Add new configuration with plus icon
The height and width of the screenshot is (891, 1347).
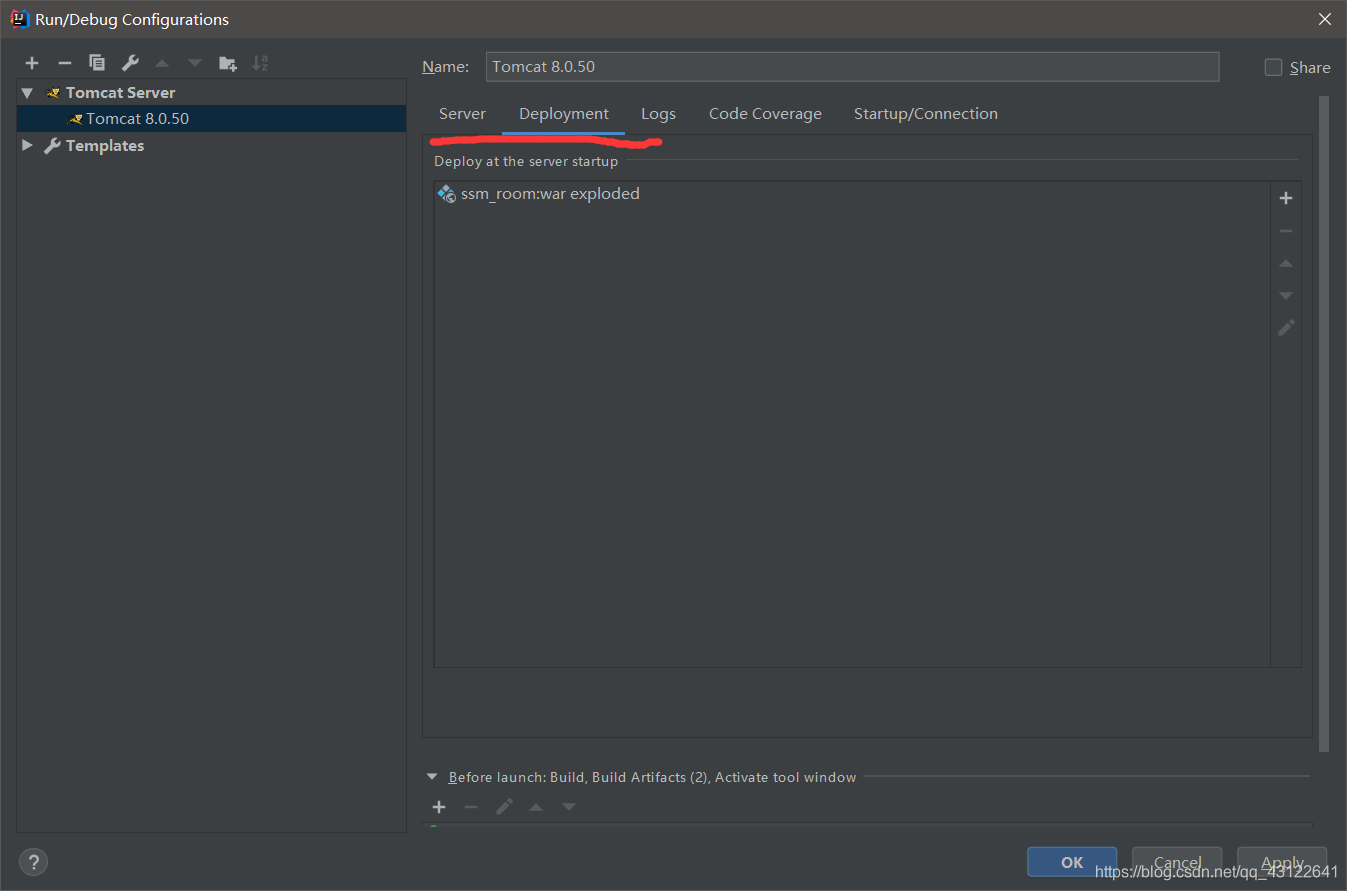click(x=32, y=63)
